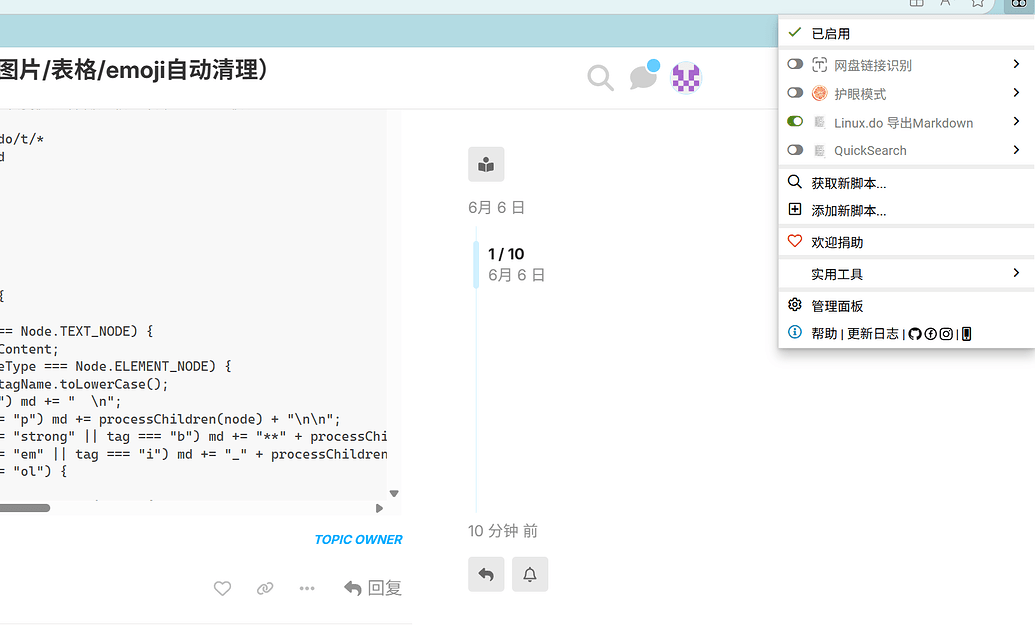
Task: Open the purple pixel user avatar menu
Action: point(686,78)
